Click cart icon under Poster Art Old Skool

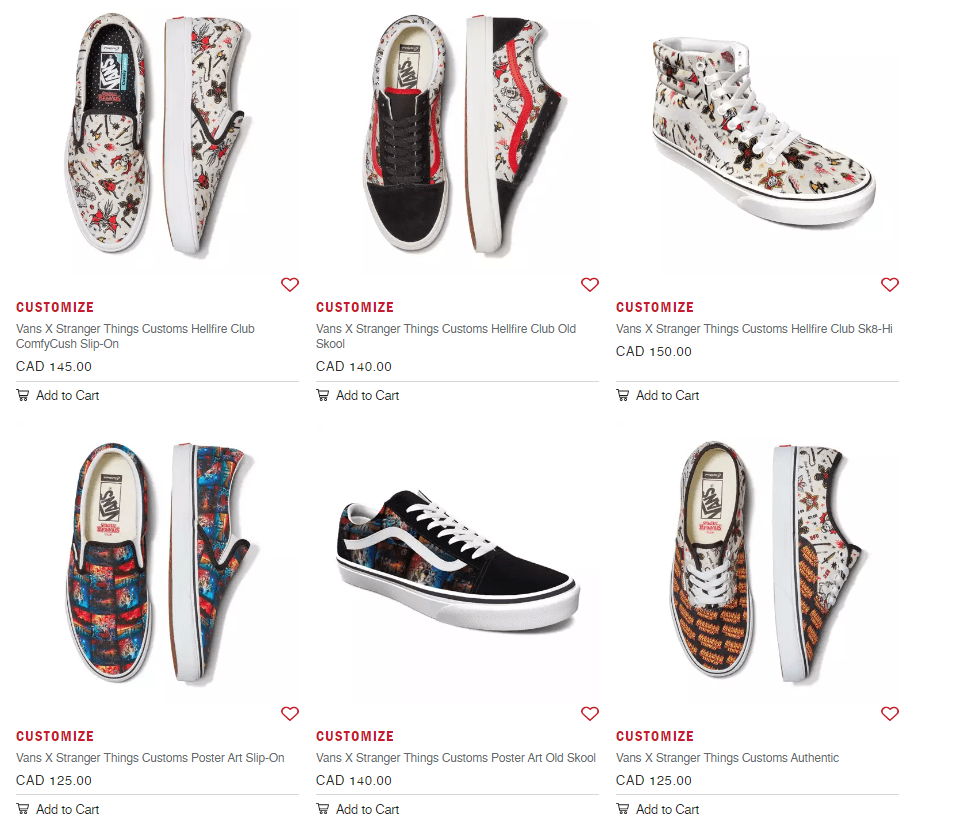[x=323, y=809]
